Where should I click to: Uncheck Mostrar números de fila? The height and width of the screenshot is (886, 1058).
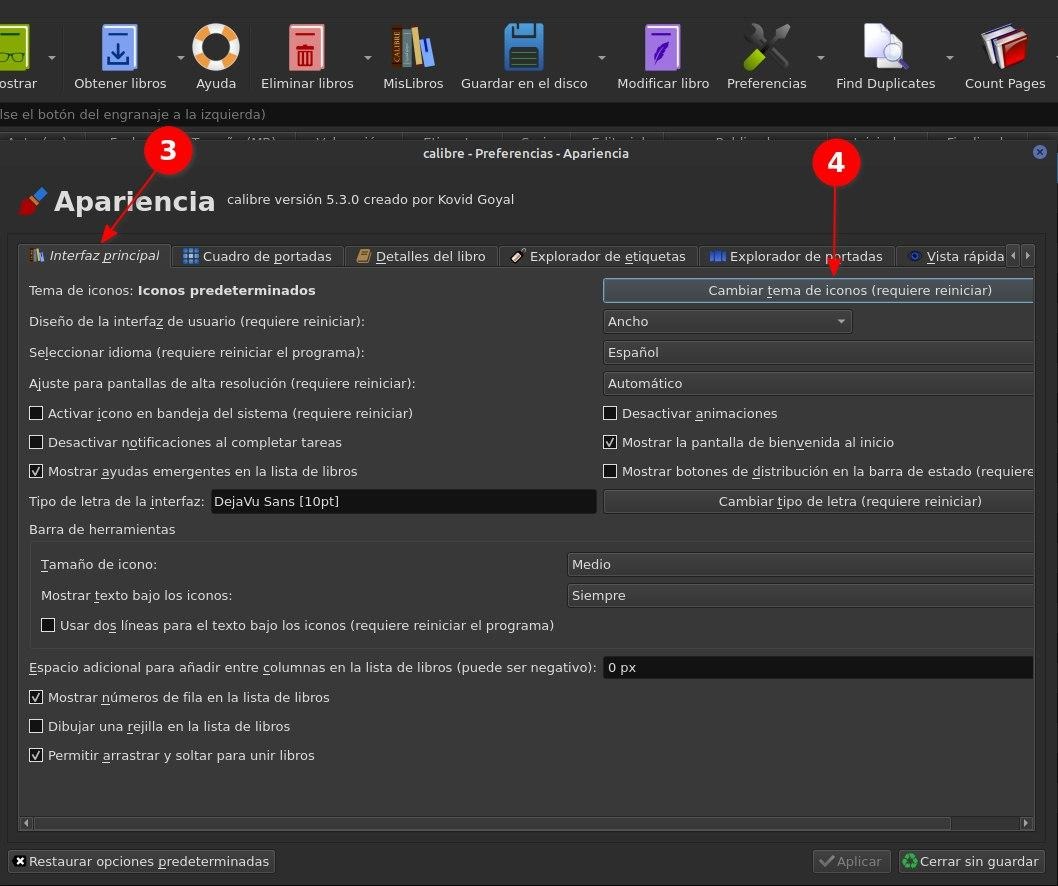tap(36, 697)
